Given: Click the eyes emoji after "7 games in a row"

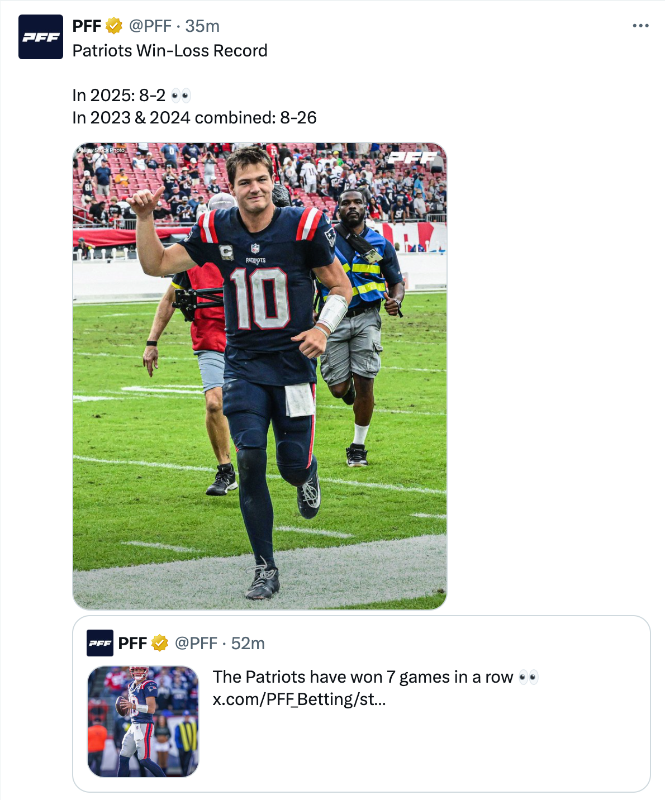Looking at the screenshot, I should click(528, 677).
